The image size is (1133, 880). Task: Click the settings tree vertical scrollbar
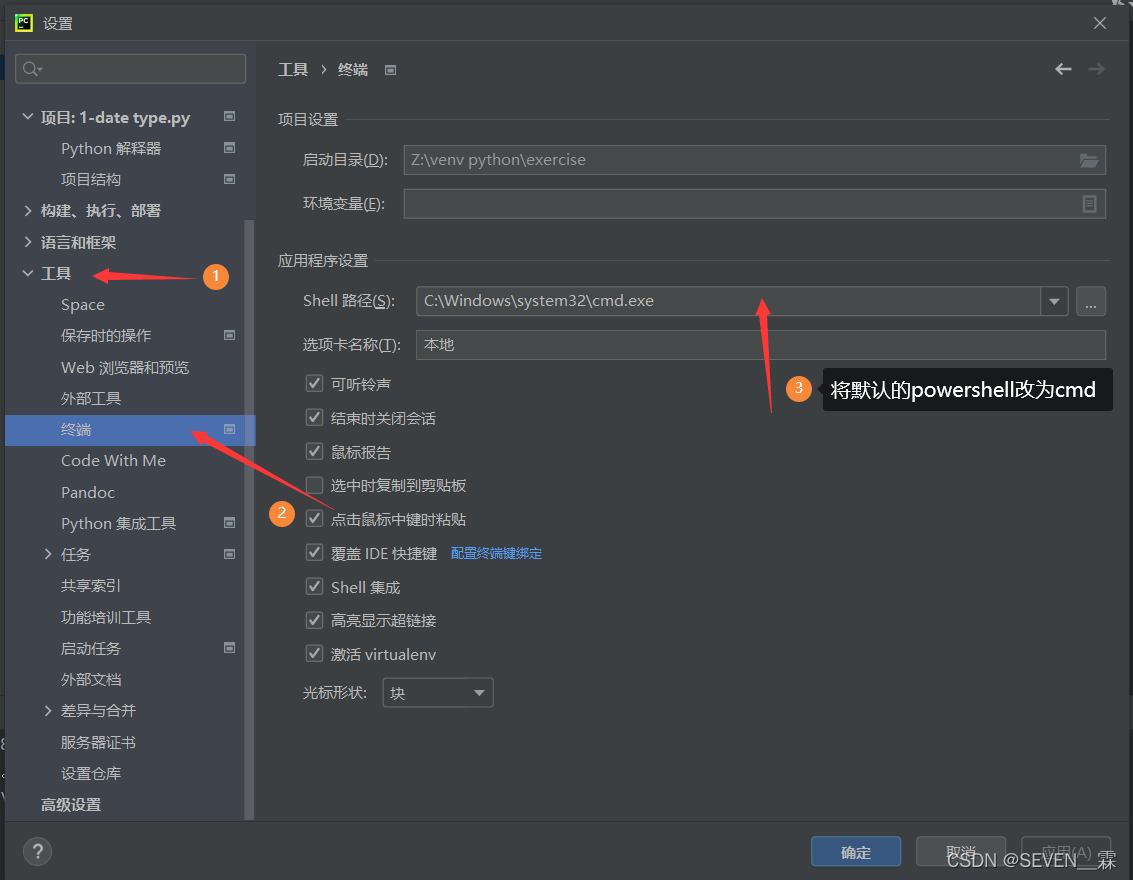(x=249, y=519)
